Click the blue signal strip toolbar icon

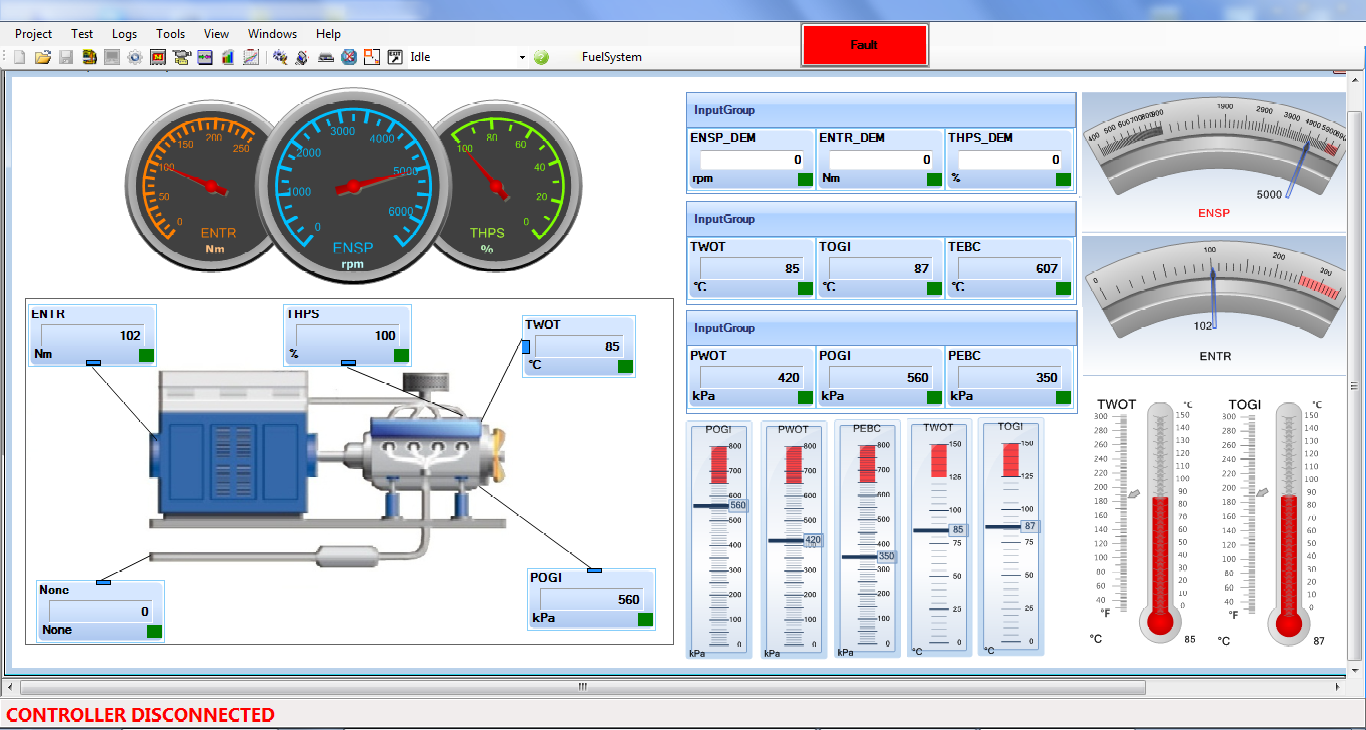pyautogui.click(x=205, y=57)
